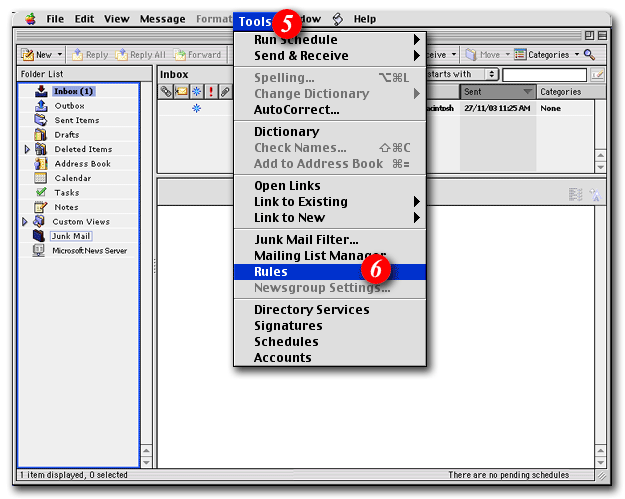Open the Tasks folder with the checkmark icon

coord(42,192)
